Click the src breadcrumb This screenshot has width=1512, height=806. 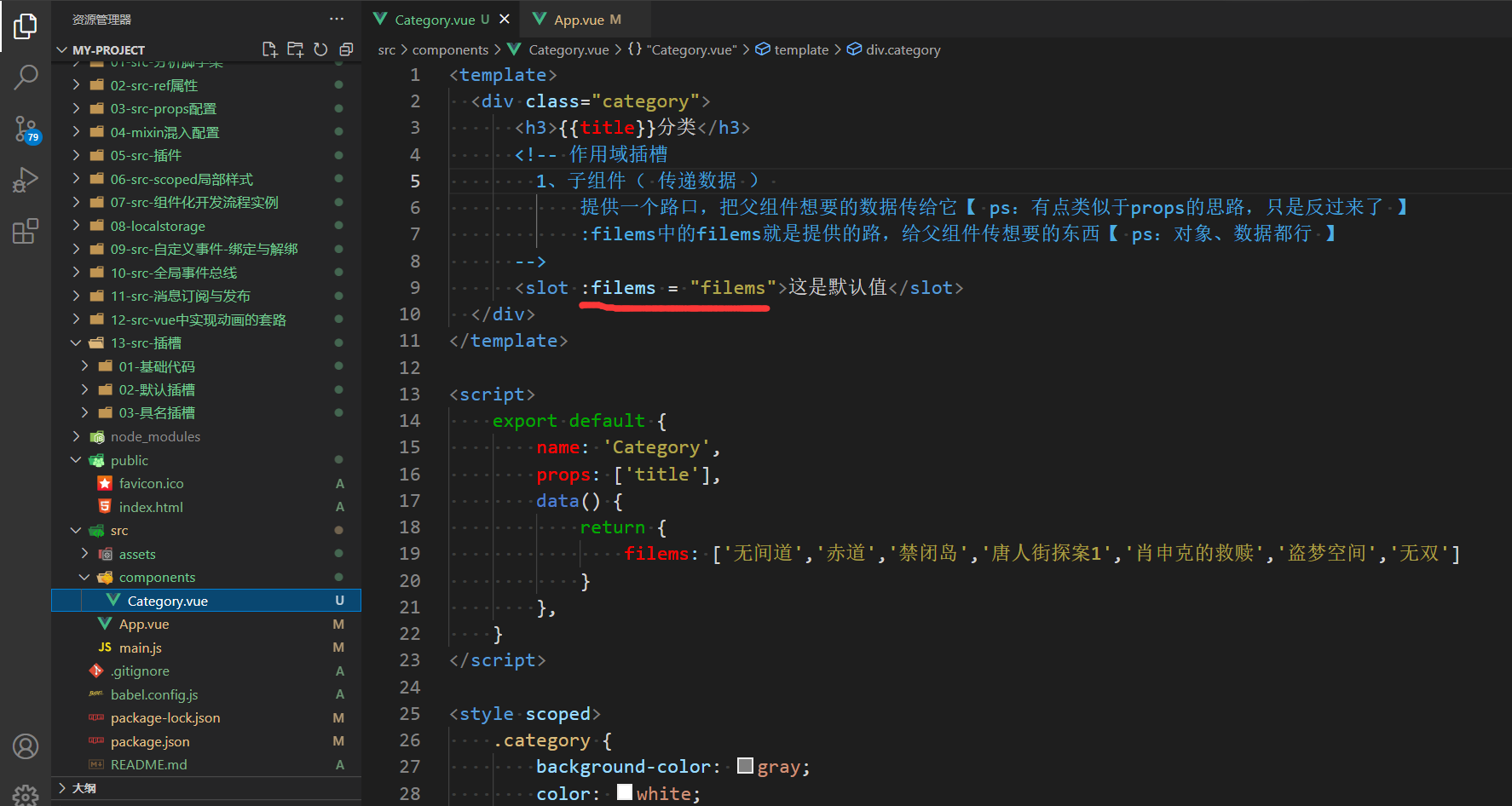point(387,50)
